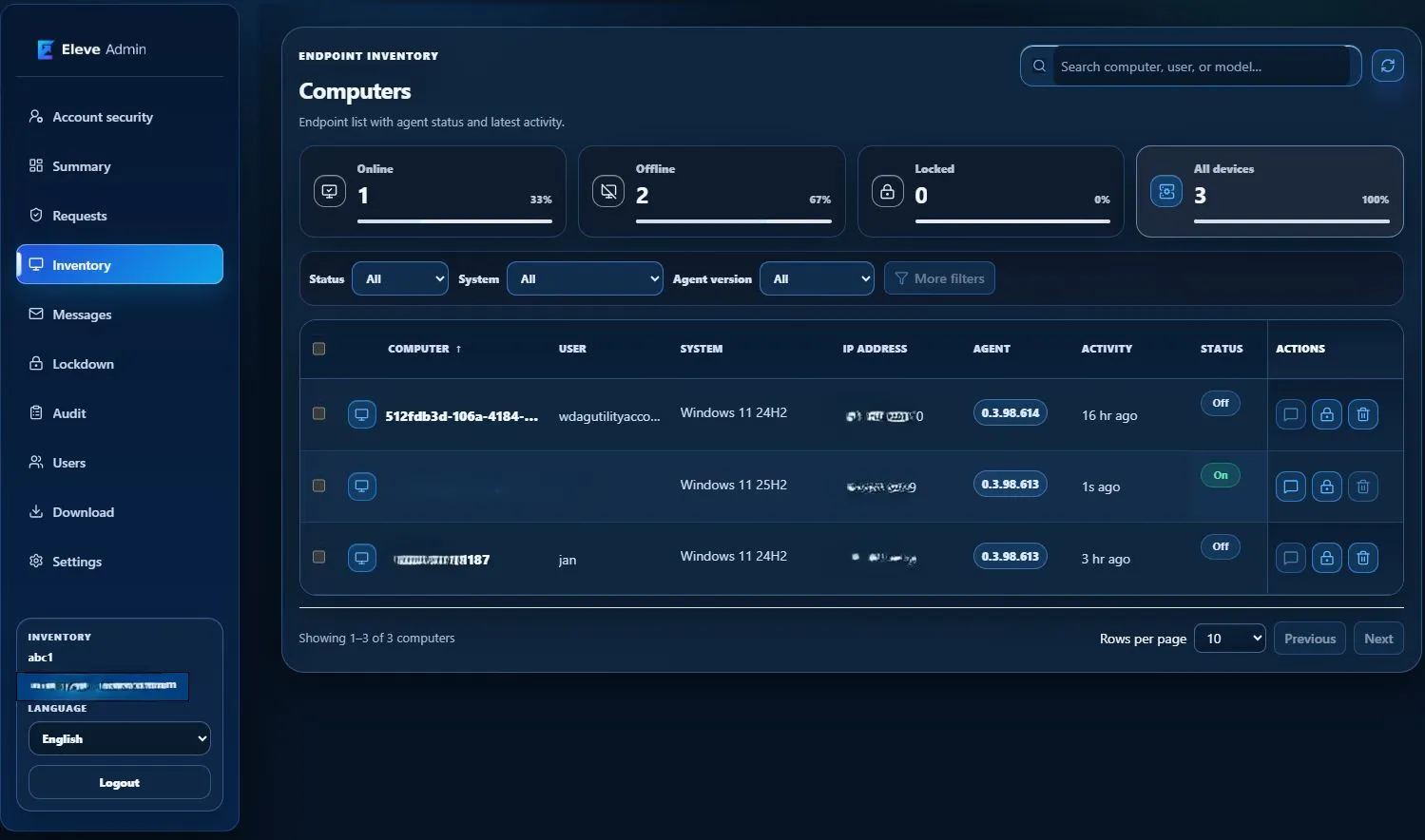This screenshot has width=1425, height=840.
Task: Click the More filters button
Action: pos(939,278)
